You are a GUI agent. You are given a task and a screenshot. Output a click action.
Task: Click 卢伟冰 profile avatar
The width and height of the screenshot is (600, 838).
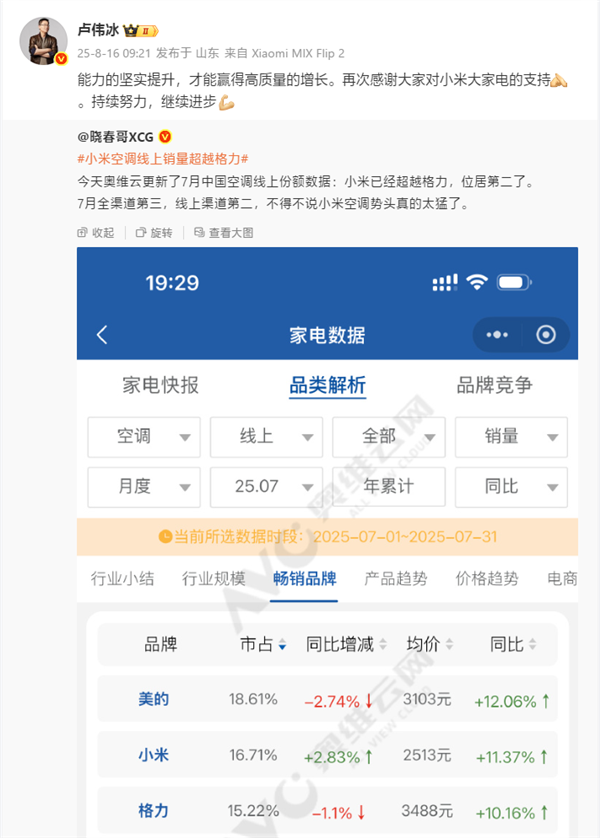click(x=43, y=41)
